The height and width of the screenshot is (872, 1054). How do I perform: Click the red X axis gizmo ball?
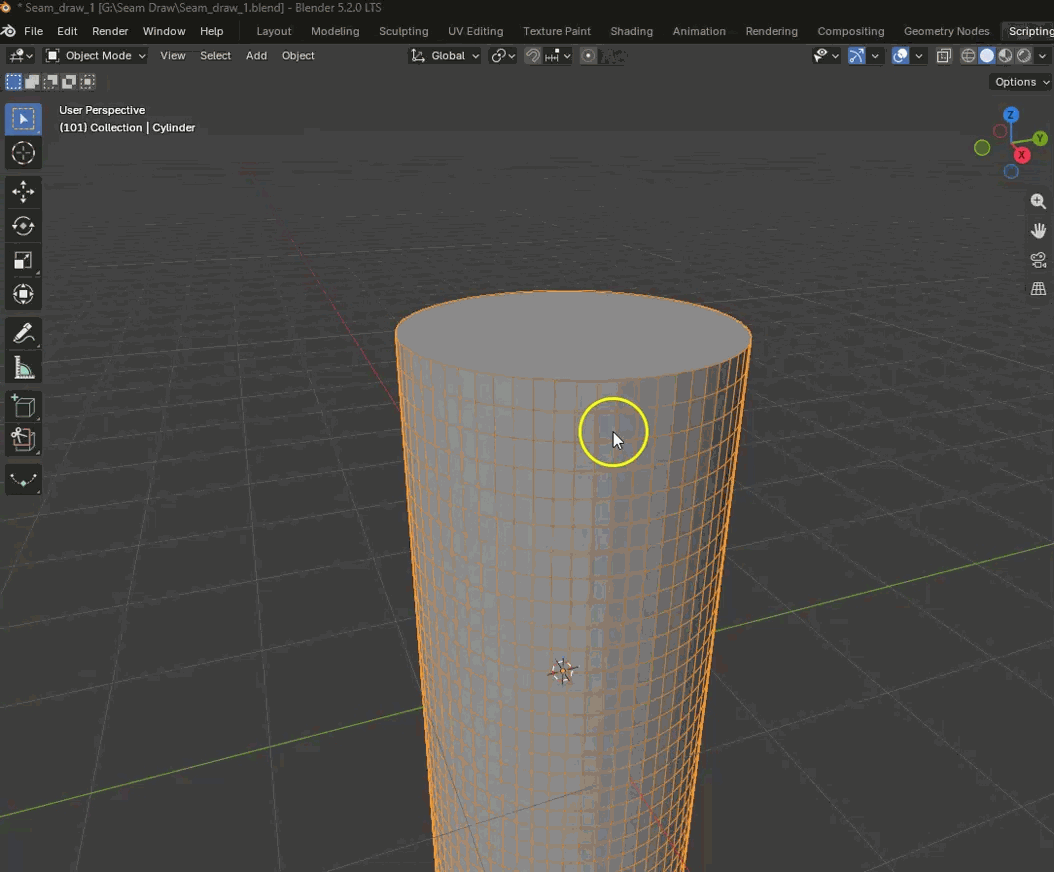point(1022,155)
